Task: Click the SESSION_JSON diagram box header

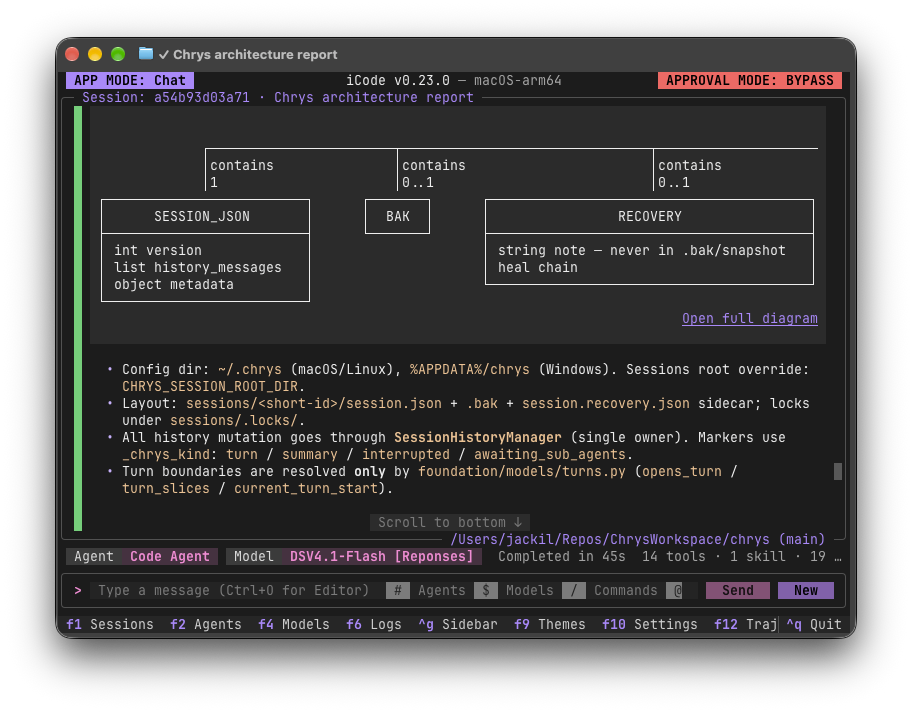Action: coord(205,216)
